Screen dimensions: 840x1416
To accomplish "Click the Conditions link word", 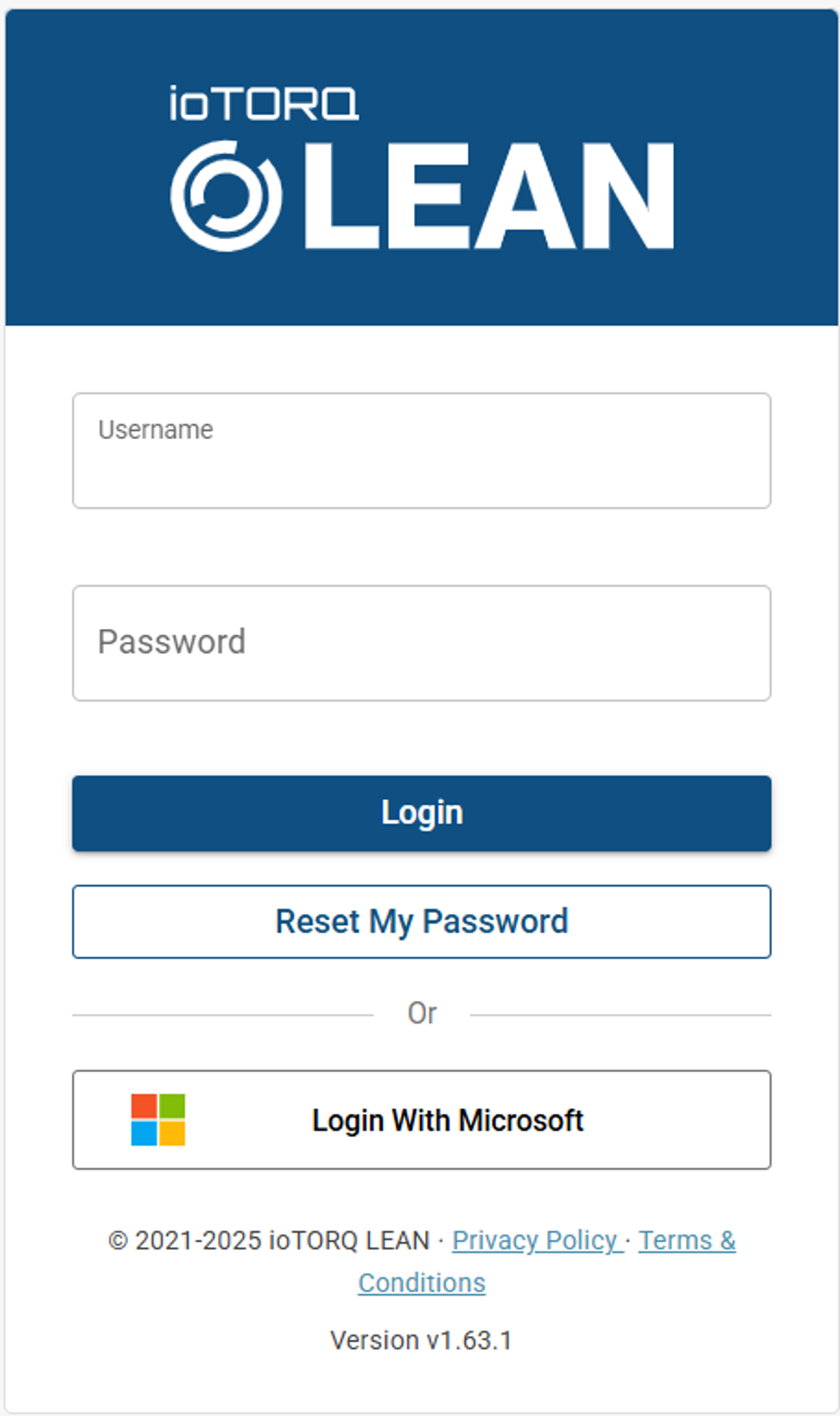I will (421, 1283).
